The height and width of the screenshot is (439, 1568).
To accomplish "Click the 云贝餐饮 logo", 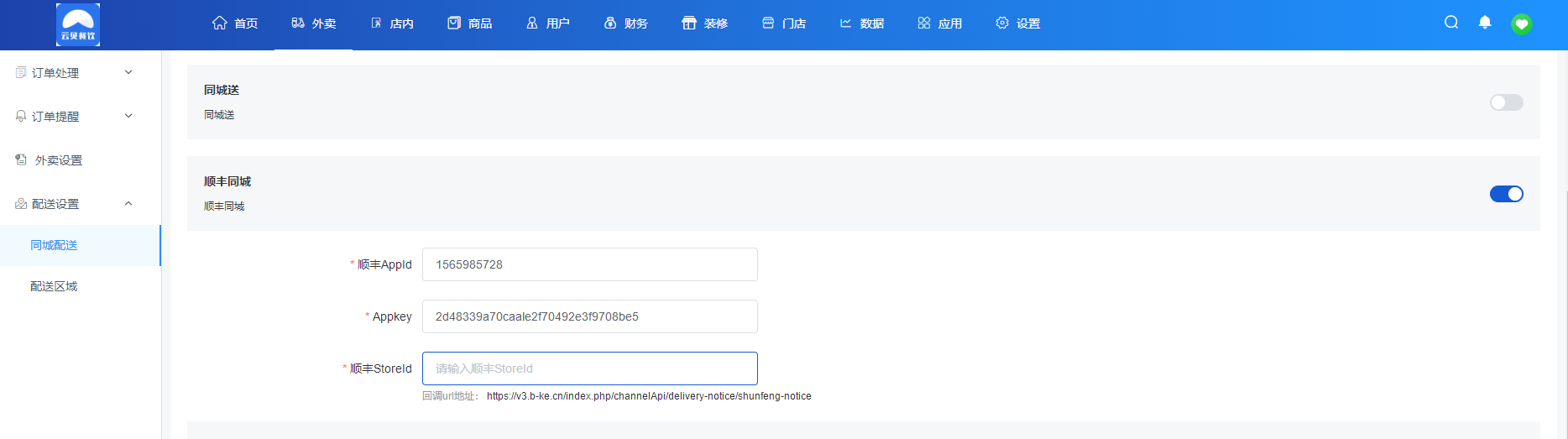I will (78, 24).
